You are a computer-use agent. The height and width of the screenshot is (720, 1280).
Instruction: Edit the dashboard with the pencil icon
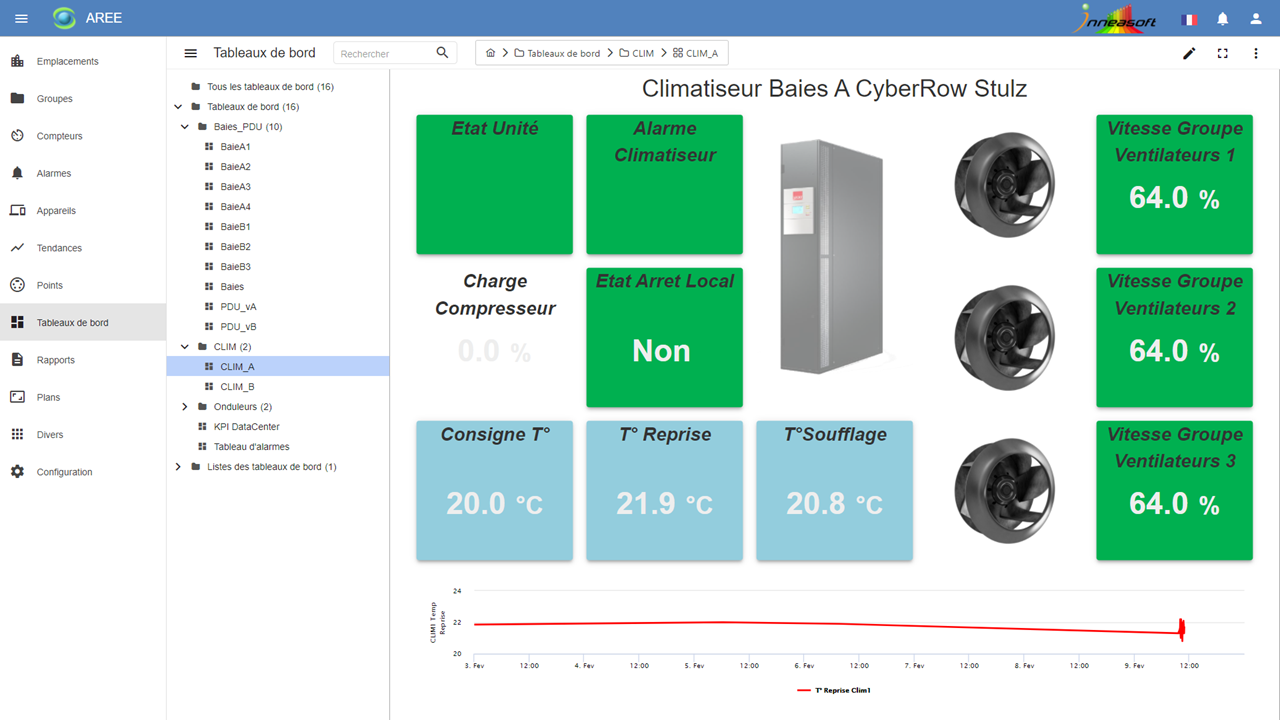tap(1189, 53)
